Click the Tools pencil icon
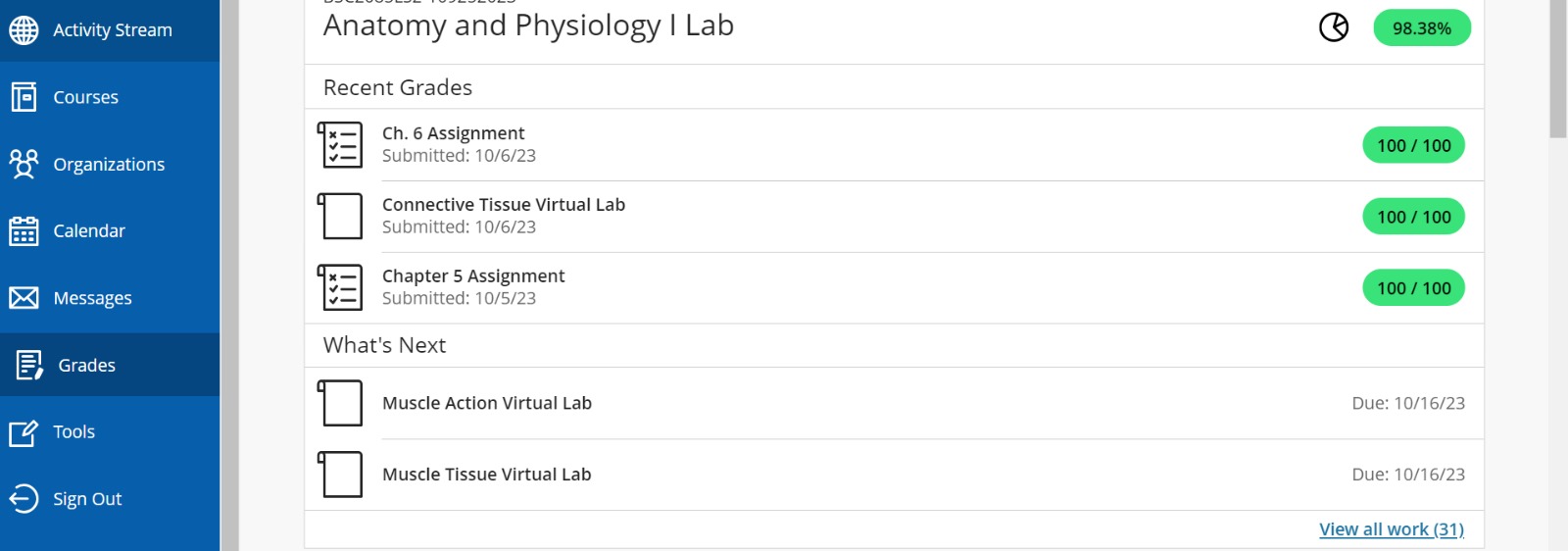This screenshot has height=551, width=1568. coord(24,432)
